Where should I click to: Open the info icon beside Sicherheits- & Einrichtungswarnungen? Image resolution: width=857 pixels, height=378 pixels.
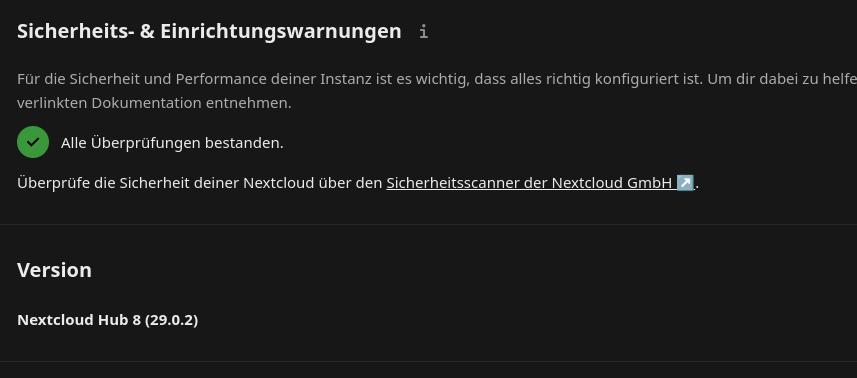pos(424,32)
